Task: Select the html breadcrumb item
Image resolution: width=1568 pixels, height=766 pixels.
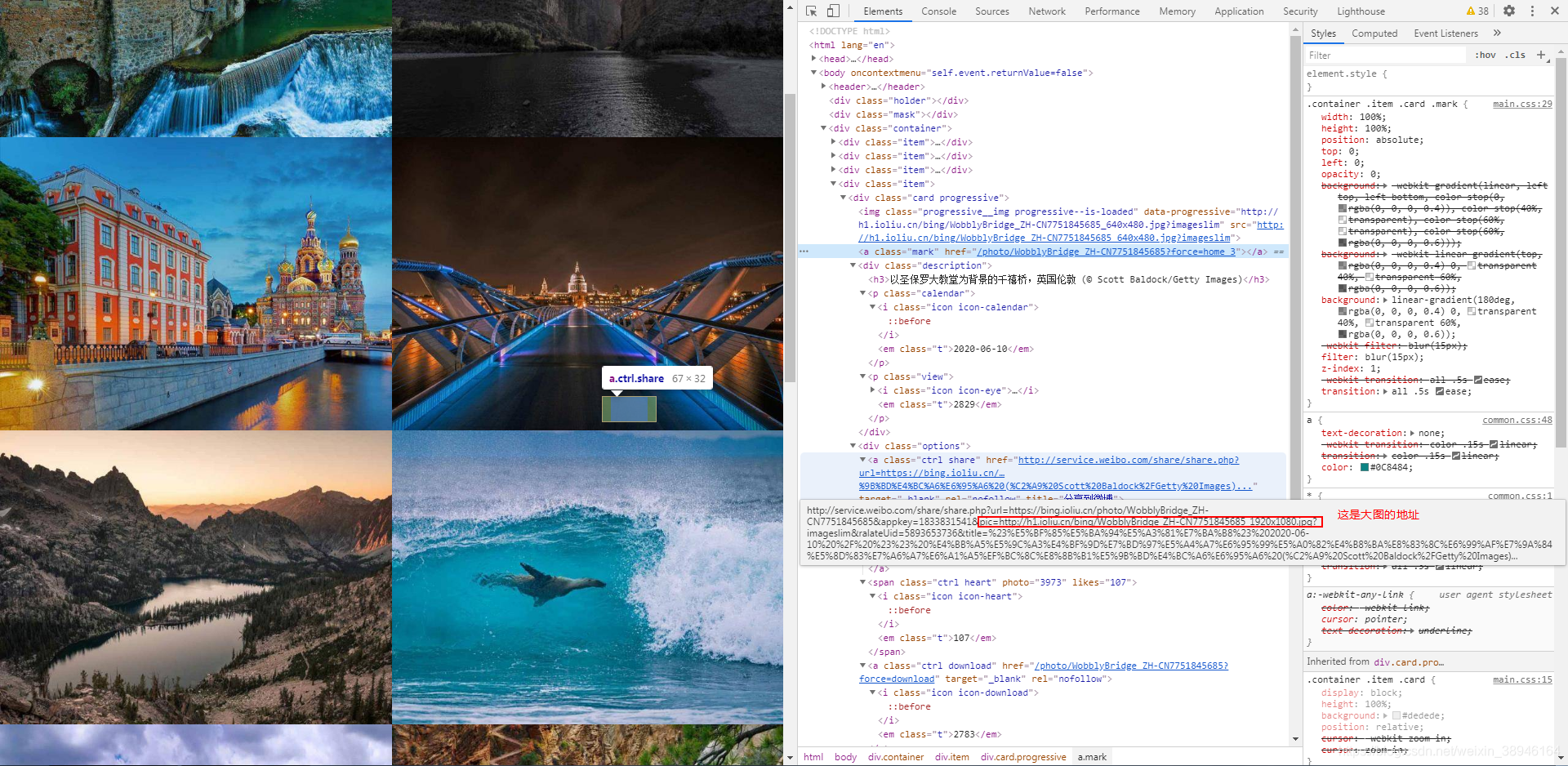Action: pos(813,757)
